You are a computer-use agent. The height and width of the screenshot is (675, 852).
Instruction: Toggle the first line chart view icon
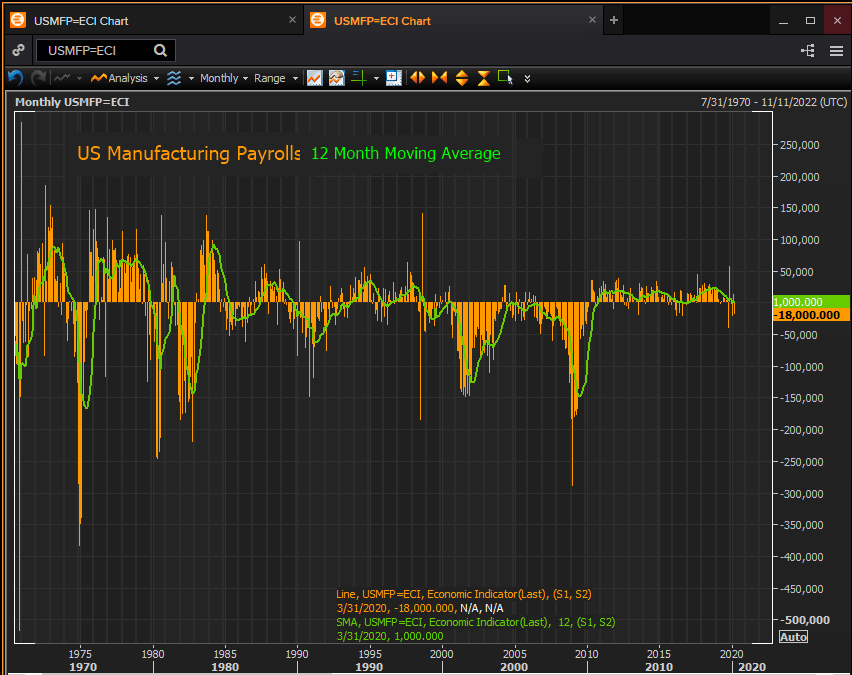click(x=314, y=78)
